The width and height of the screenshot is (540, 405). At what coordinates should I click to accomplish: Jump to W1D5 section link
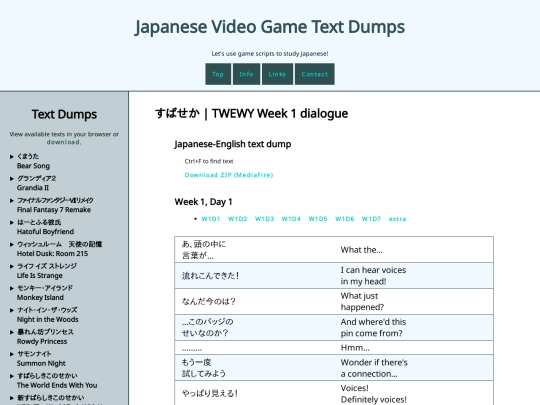click(318, 219)
